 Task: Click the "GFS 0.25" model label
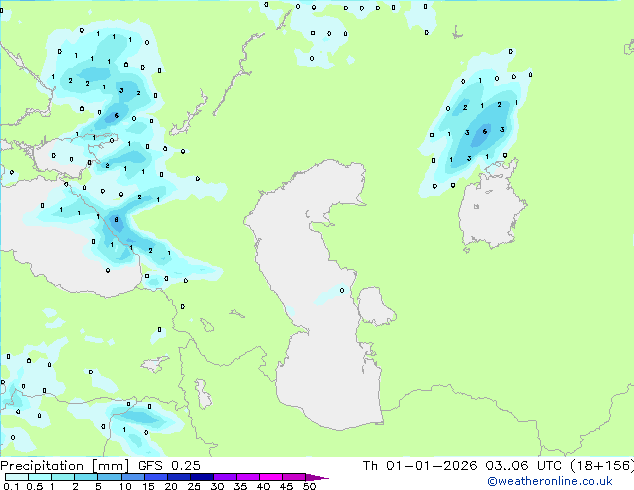point(169,466)
